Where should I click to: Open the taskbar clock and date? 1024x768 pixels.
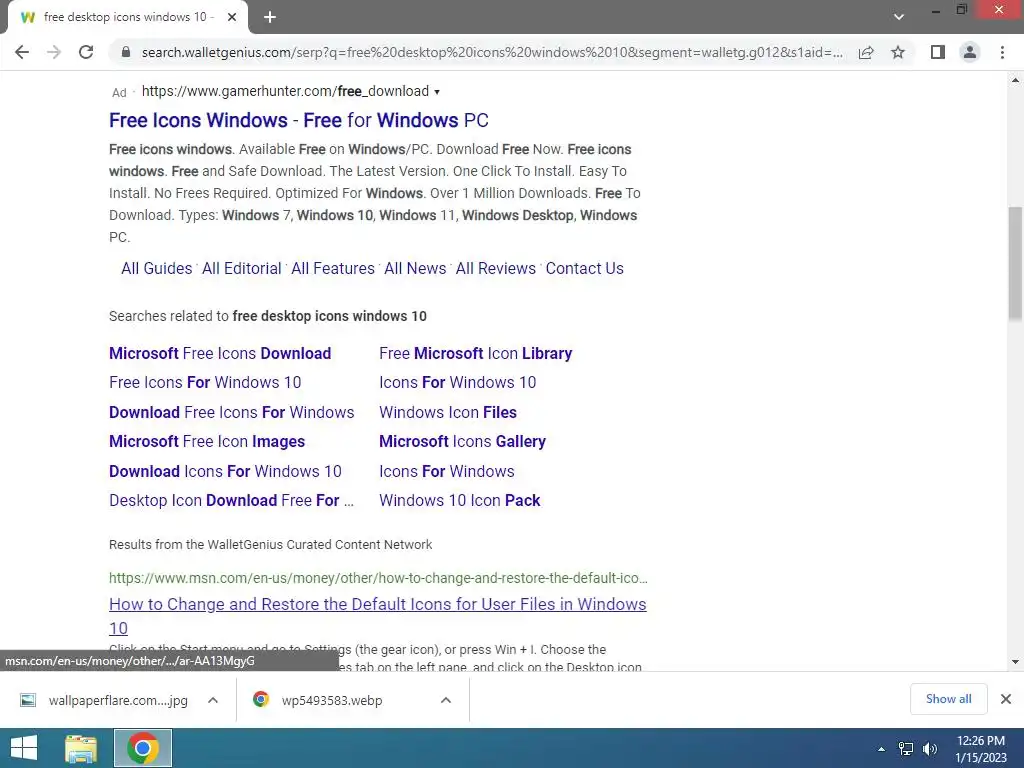980,749
